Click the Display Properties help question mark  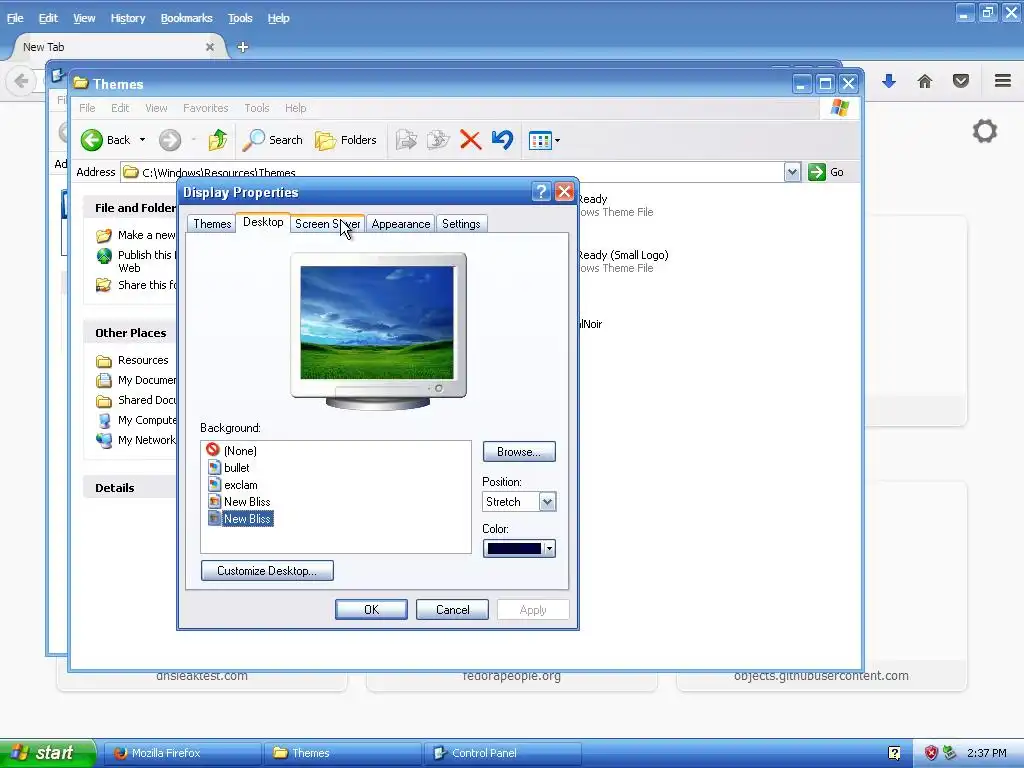541,192
